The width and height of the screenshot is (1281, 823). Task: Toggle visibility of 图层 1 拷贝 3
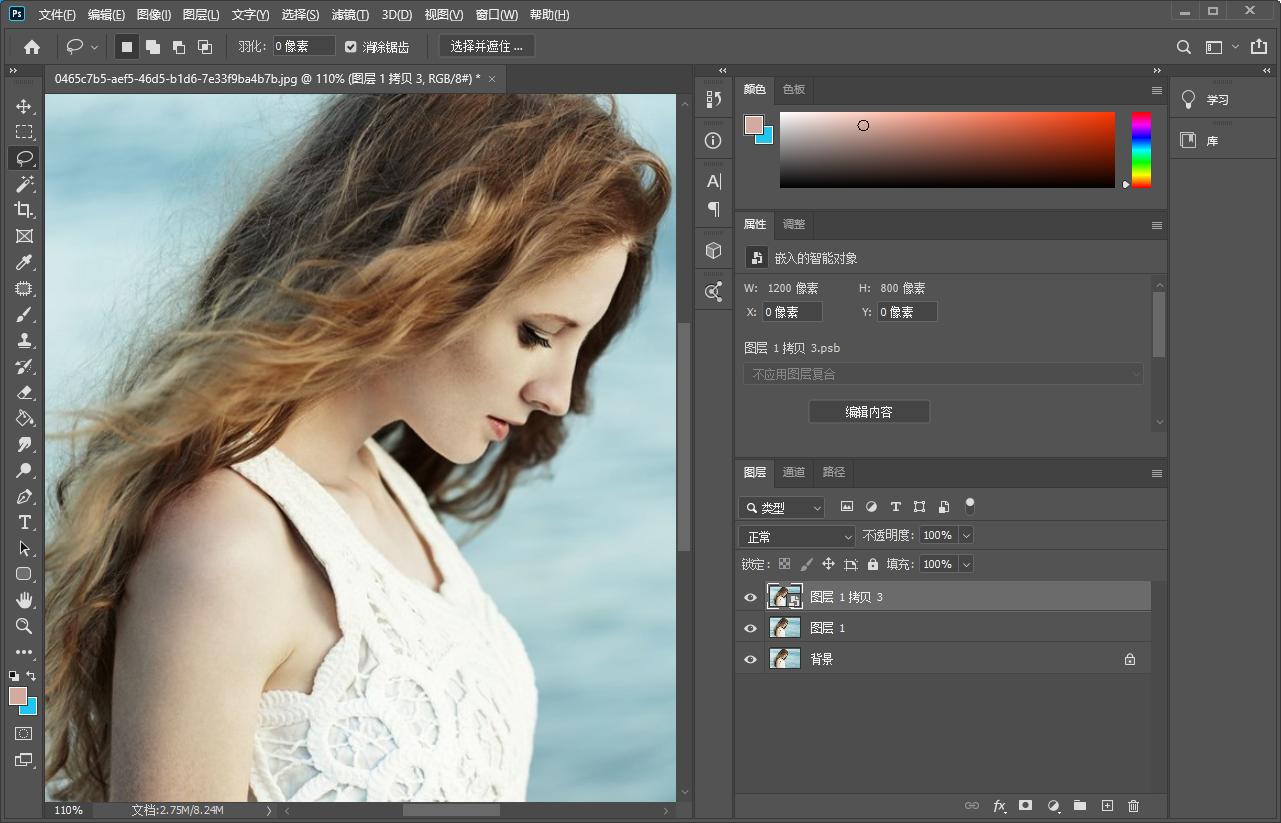coord(749,596)
